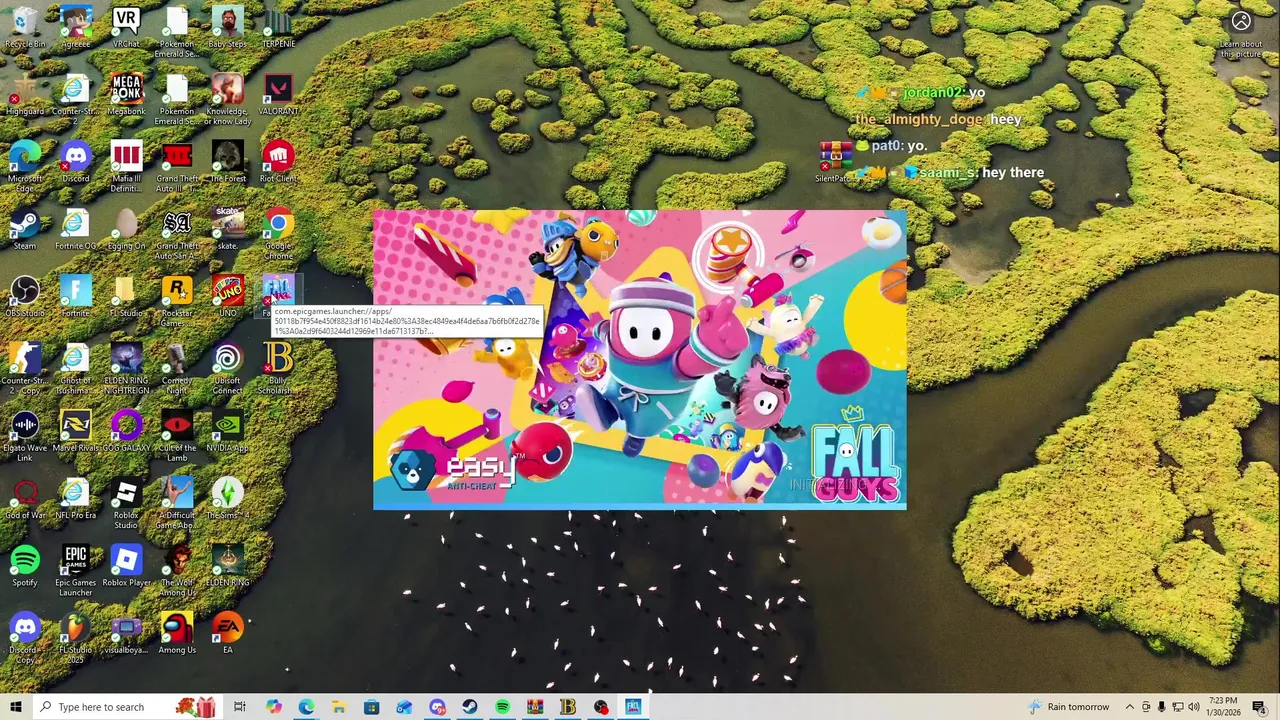Screen dimensions: 1280x720
Task: Open the network status tray icon
Action: tap(1178, 707)
